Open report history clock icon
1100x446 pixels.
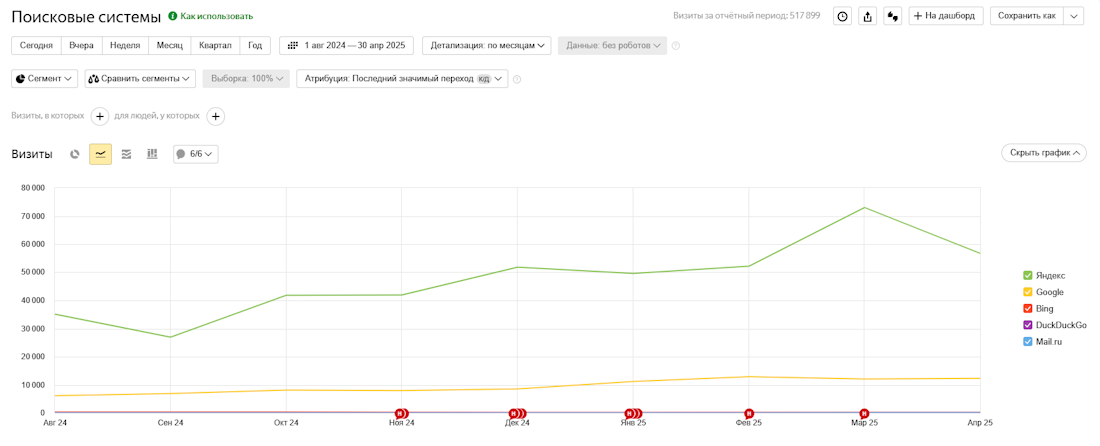pos(842,16)
